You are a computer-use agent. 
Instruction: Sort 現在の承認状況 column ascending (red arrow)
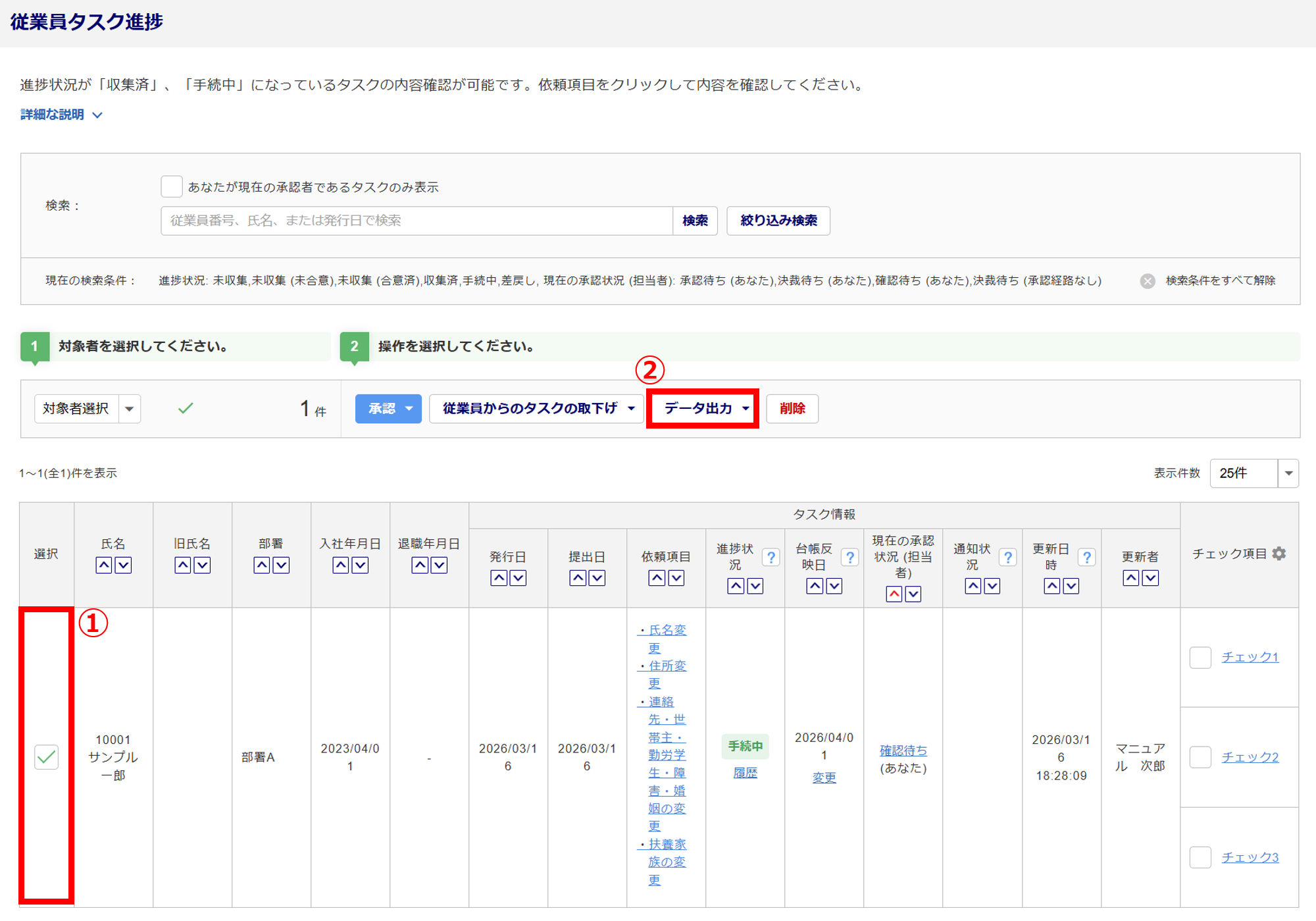point(894,594)
